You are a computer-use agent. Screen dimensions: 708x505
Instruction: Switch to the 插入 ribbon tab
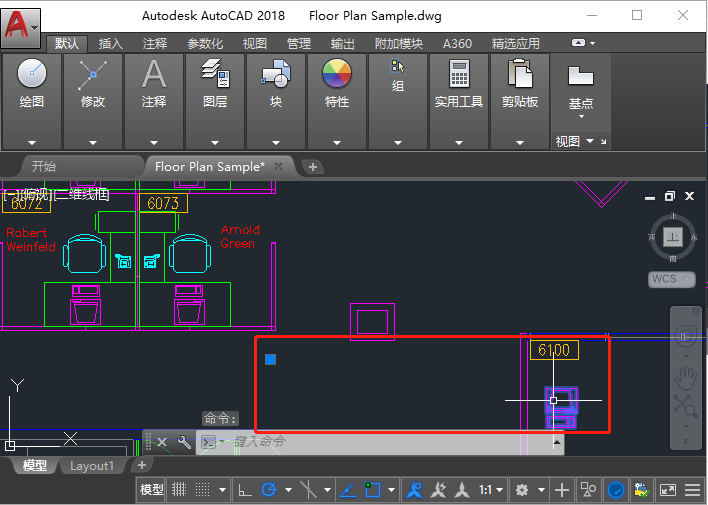tap(111, 44)
